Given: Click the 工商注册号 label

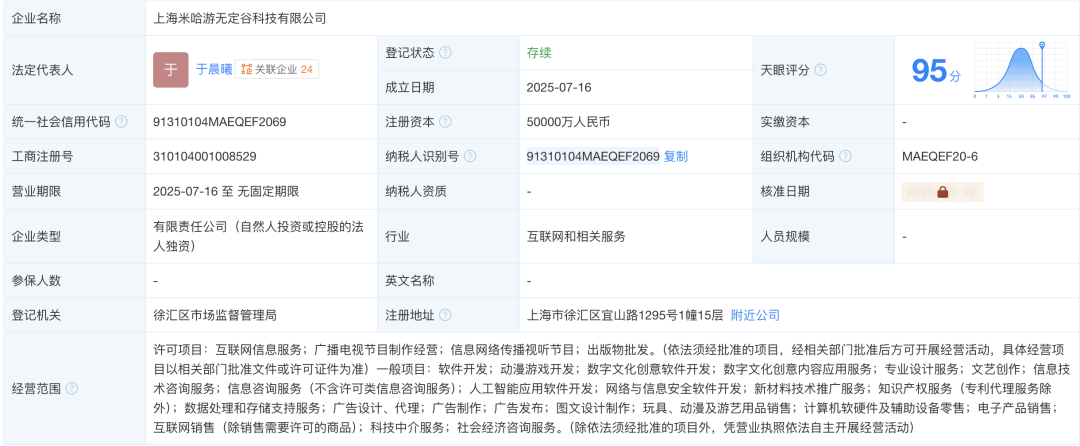Looking at the screenshot, I should (x=42, y=156).
